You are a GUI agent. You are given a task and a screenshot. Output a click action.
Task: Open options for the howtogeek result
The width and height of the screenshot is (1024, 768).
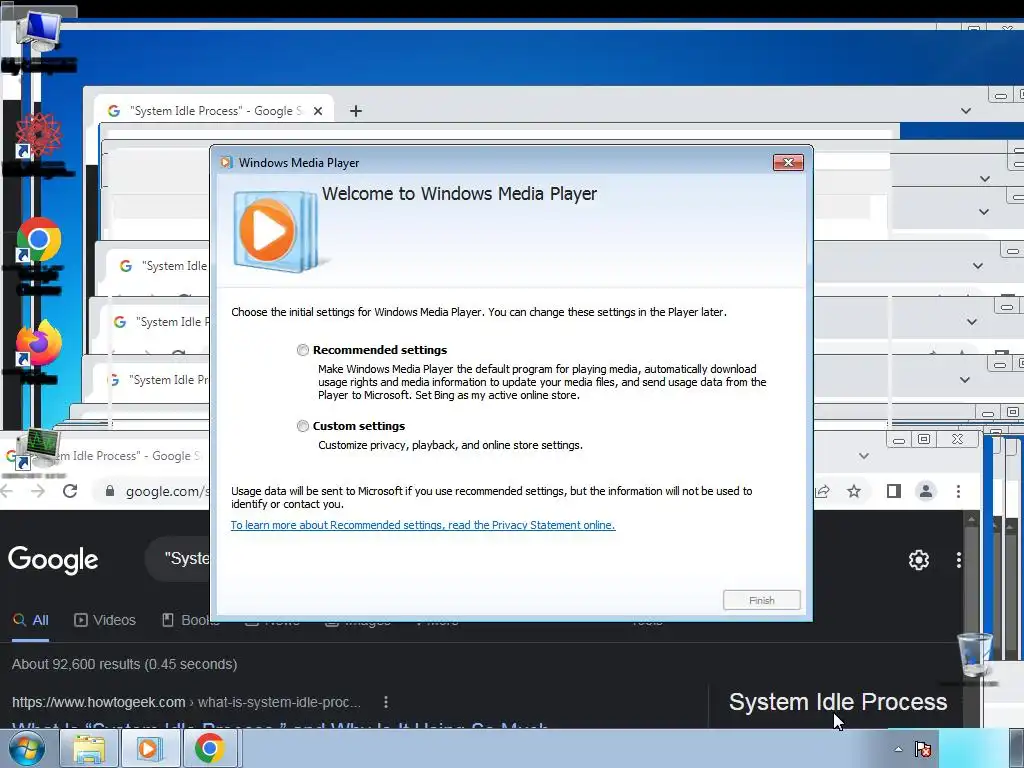pos(386,702)
